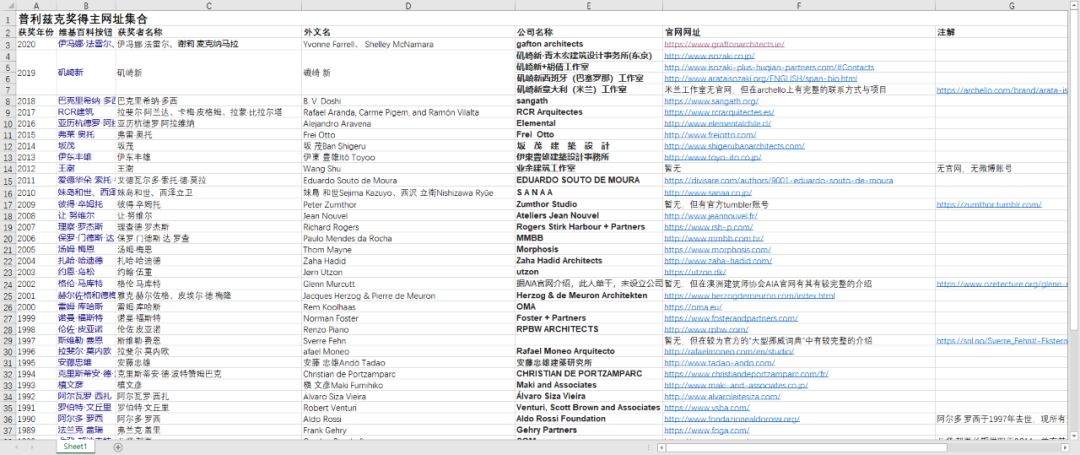The height and width of the screenshot is (455, 1080).
Task: Select header cell 公司名称
Action: pyautogui.click(x=534, y=32)
